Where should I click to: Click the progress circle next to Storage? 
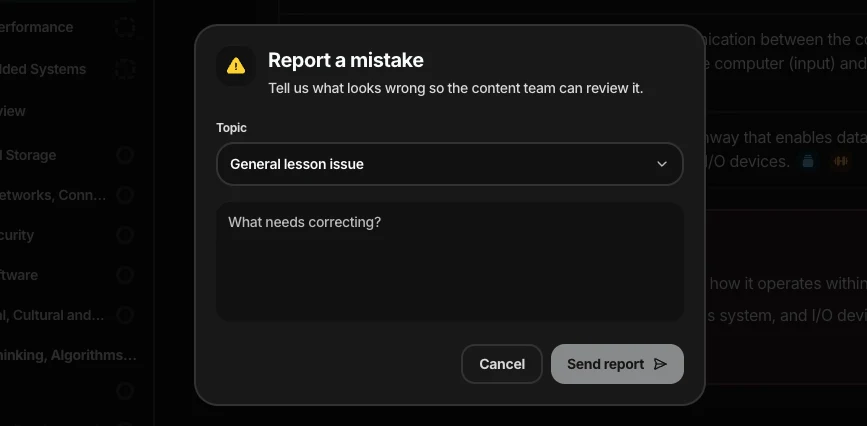125,155
